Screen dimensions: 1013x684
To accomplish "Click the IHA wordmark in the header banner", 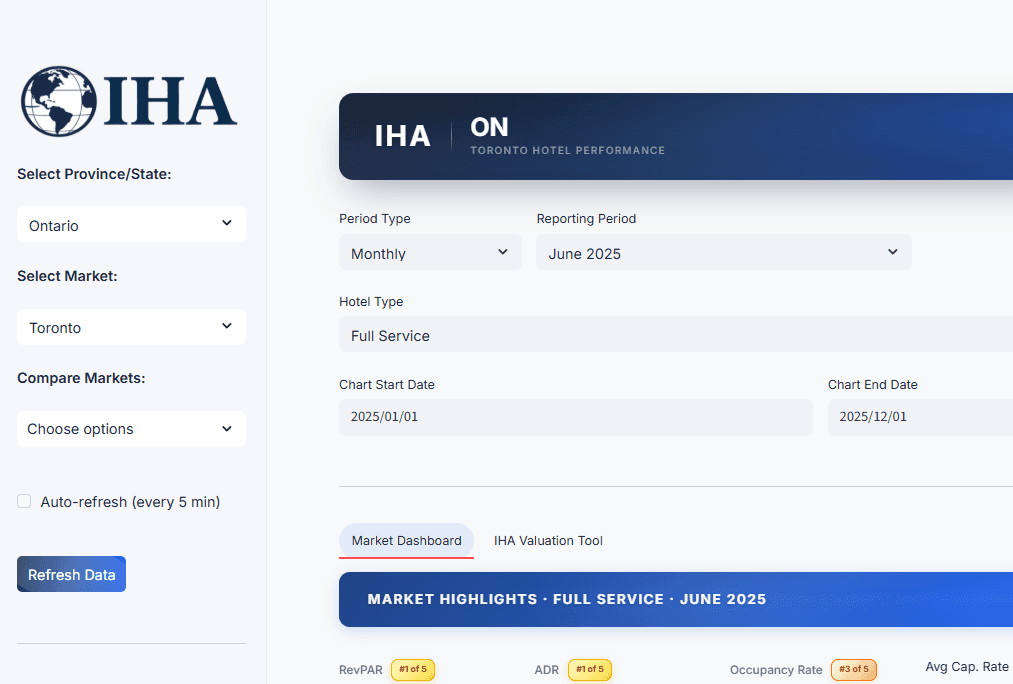I will (402, 136).
